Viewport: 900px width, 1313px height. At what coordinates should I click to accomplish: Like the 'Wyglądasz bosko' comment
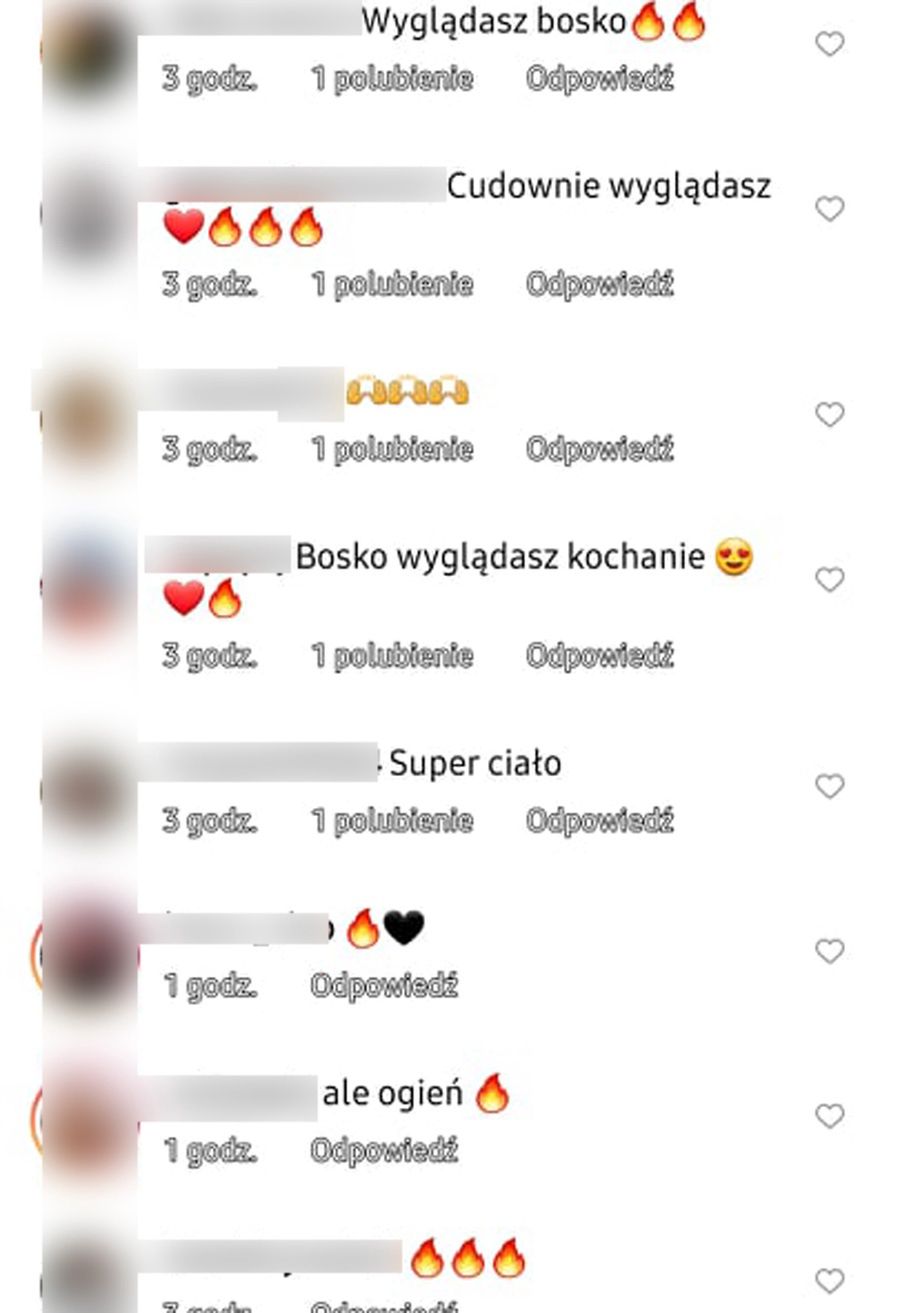[x=829, y=43]
